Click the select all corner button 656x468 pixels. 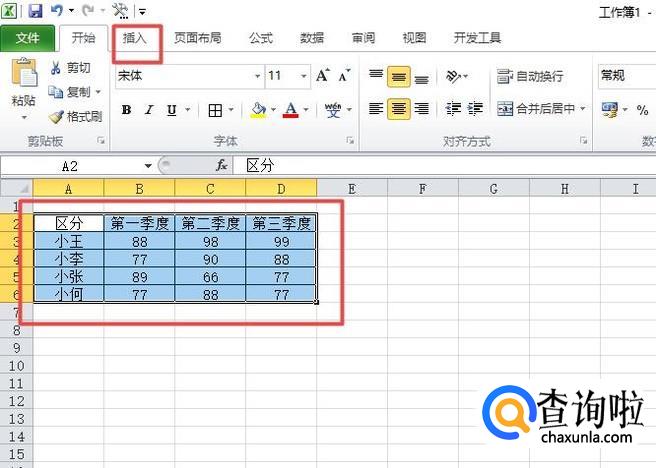click(17, 188)
